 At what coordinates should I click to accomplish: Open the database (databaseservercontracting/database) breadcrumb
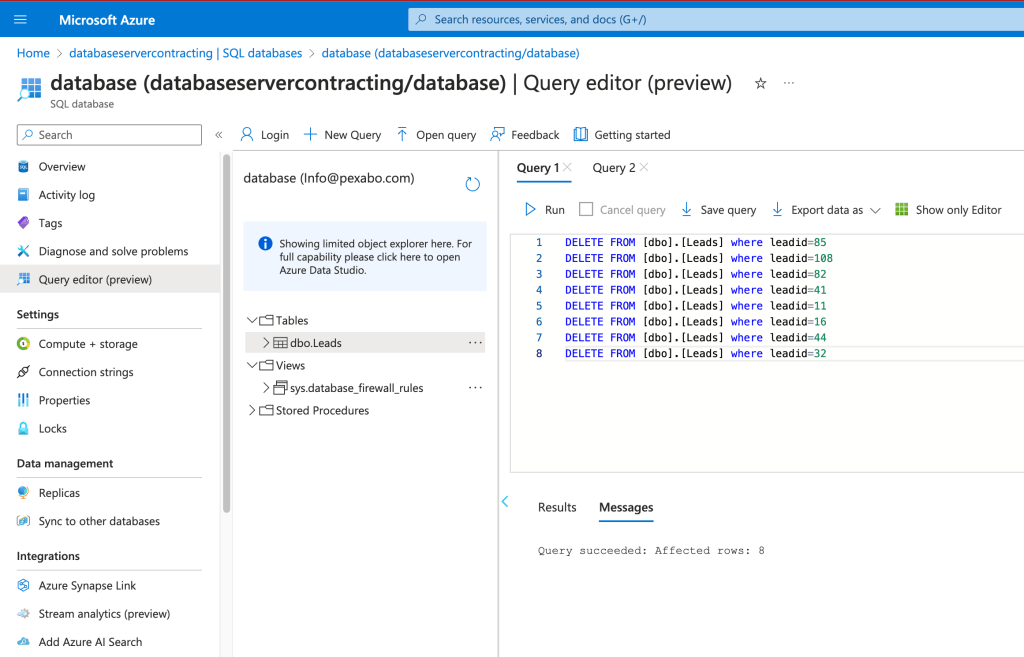[450, 53]
